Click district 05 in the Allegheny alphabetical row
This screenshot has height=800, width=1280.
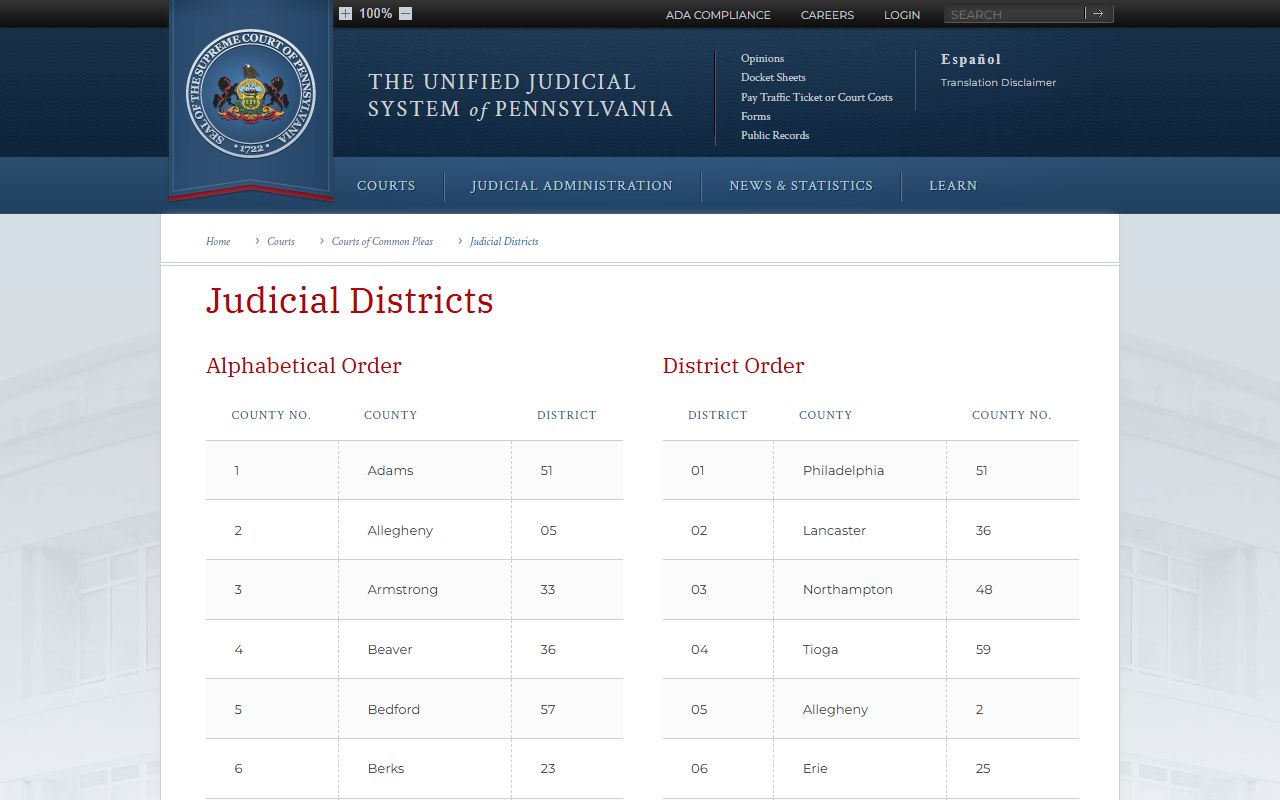coord(548,530)
